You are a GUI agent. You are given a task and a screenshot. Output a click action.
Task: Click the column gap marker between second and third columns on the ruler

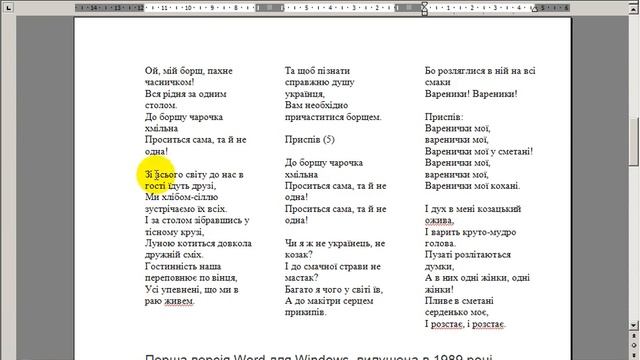coord(409,8)
